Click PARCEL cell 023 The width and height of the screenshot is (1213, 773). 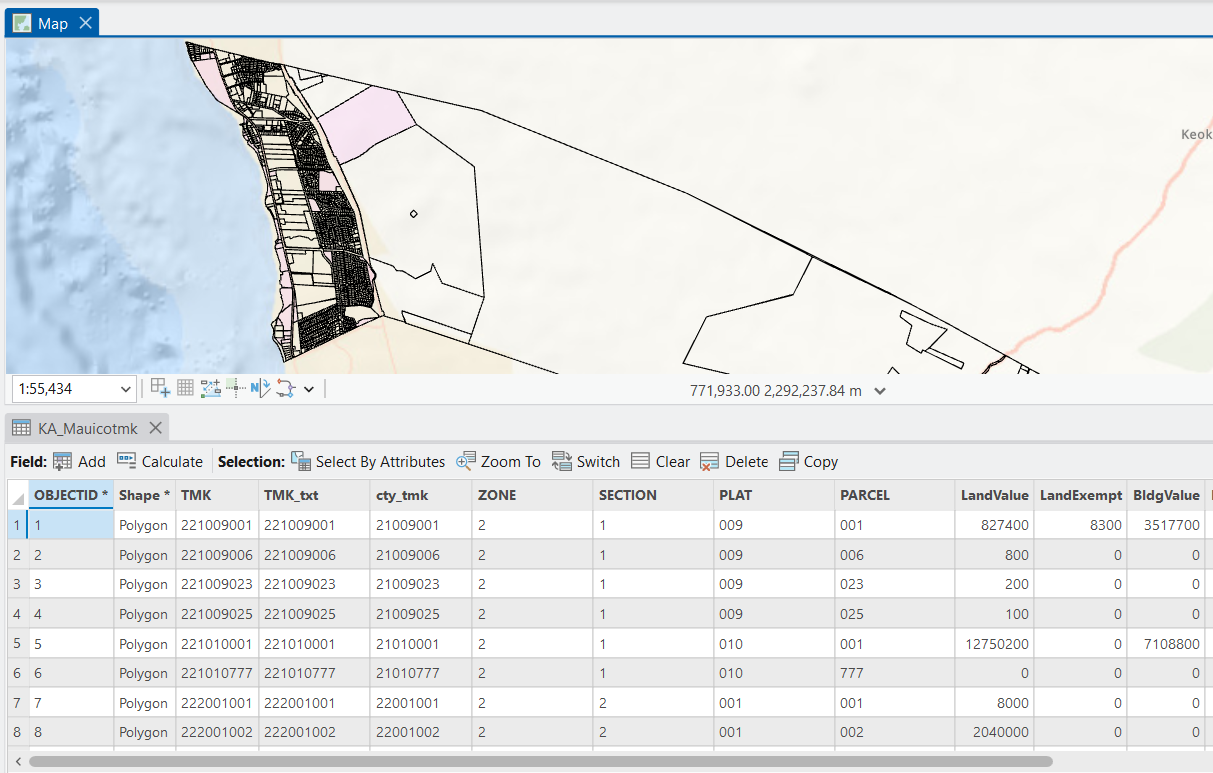tap(894, 584)
